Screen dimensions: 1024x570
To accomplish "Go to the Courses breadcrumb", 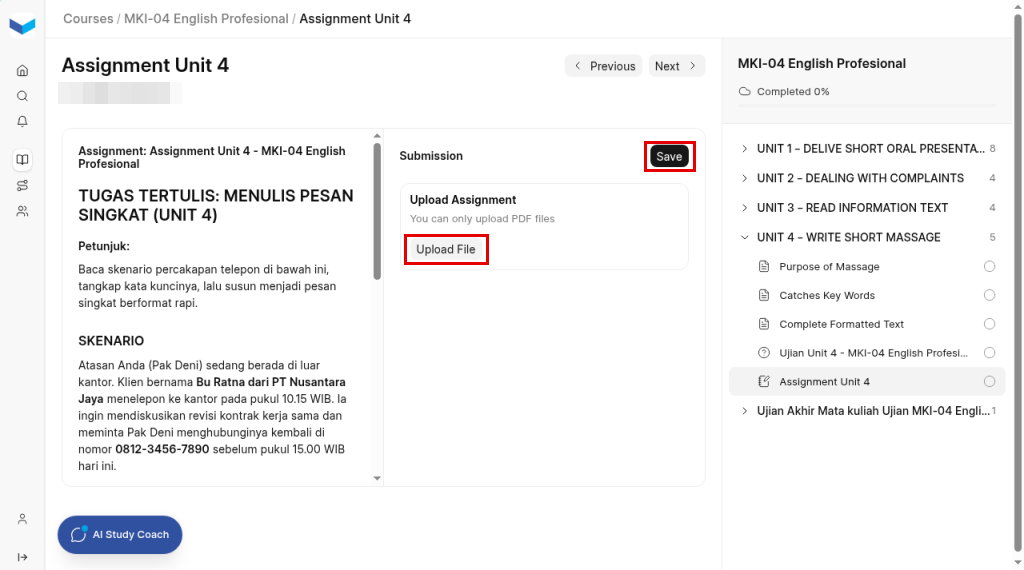I will 88,19.
